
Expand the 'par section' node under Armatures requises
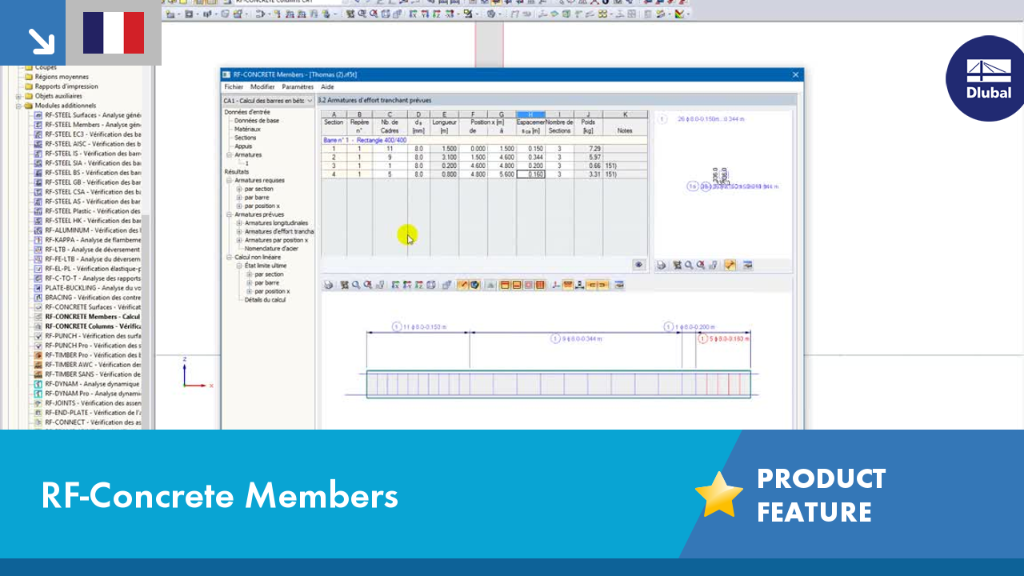click(239, 189)
